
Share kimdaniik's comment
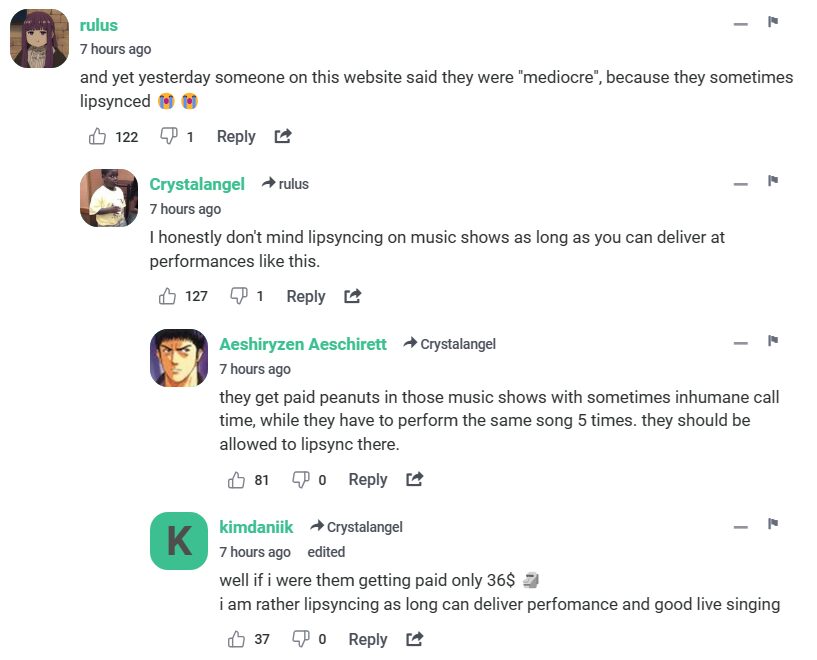tap(415, 639)
